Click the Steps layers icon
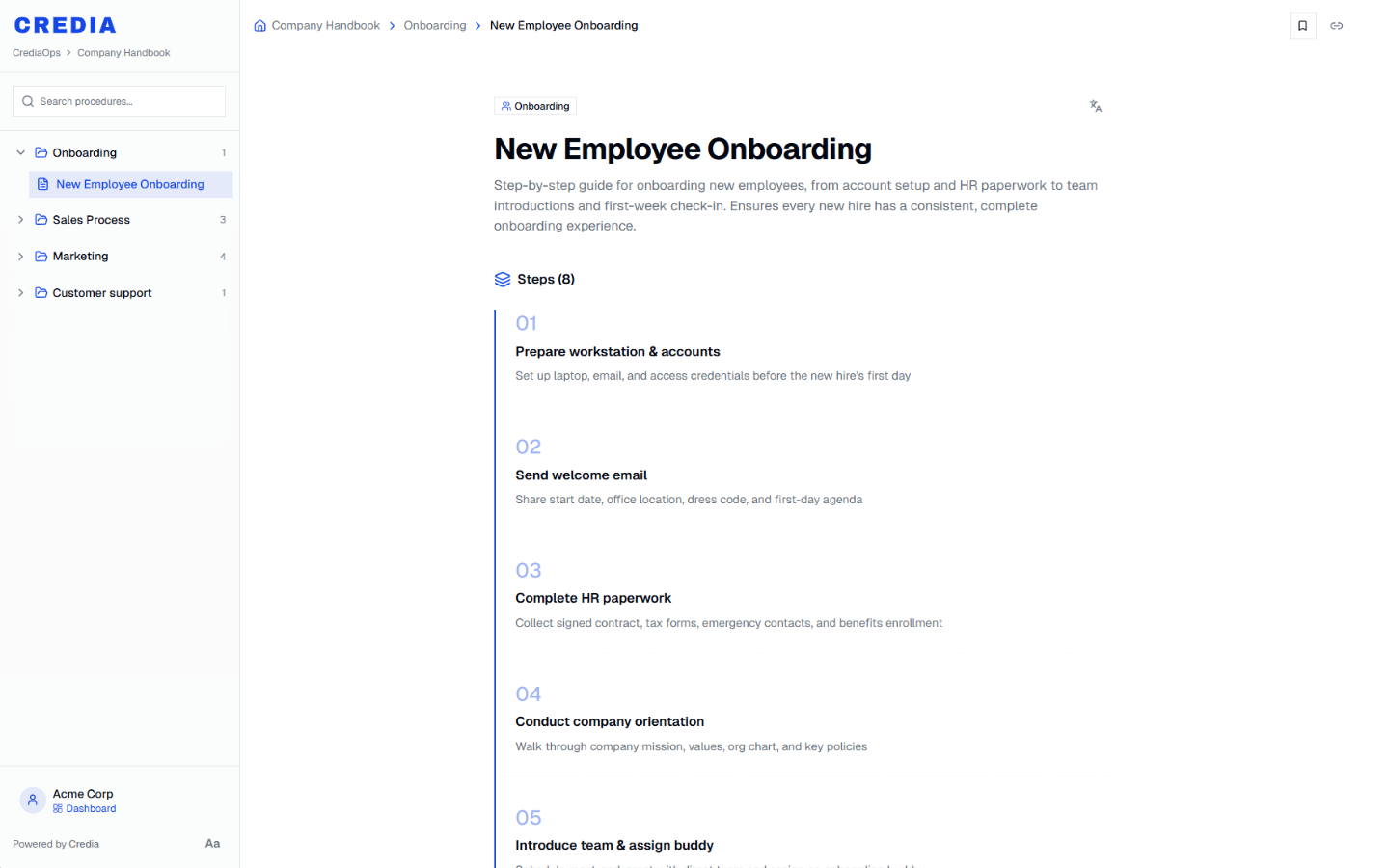 (x=503, y=280)
